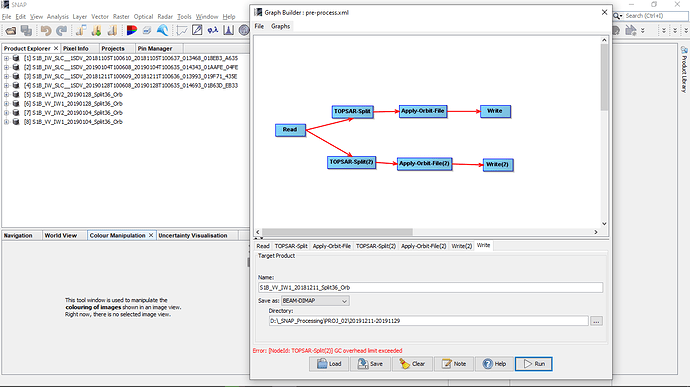Click the Open Product folder icon
This screenshot has height=387, width=690.
click(x=11, y=30)
